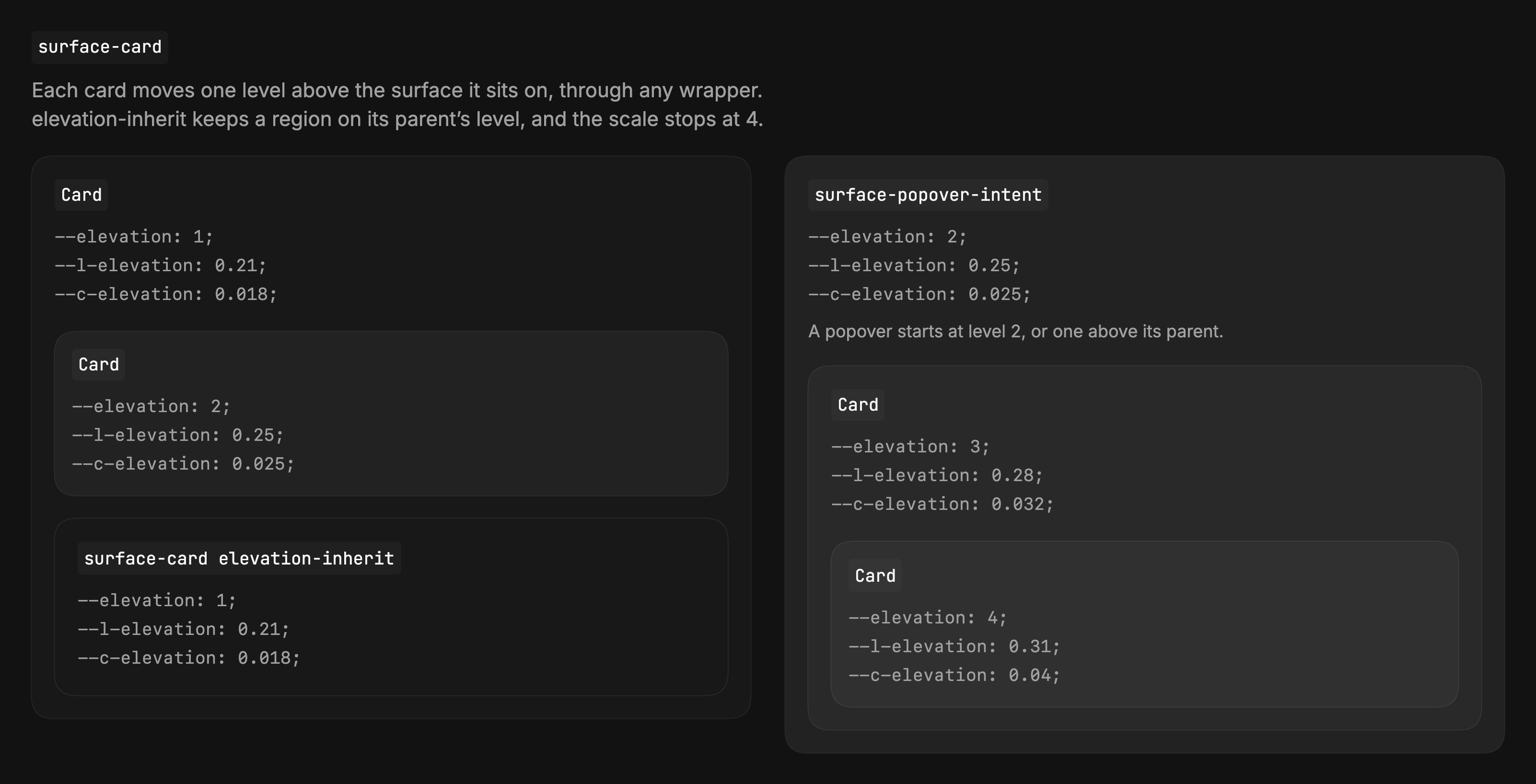The image size is (1536, 784).
Task: Click "--elevation: 2;" inside the nested Card
Action: click(x=151, y=406)
